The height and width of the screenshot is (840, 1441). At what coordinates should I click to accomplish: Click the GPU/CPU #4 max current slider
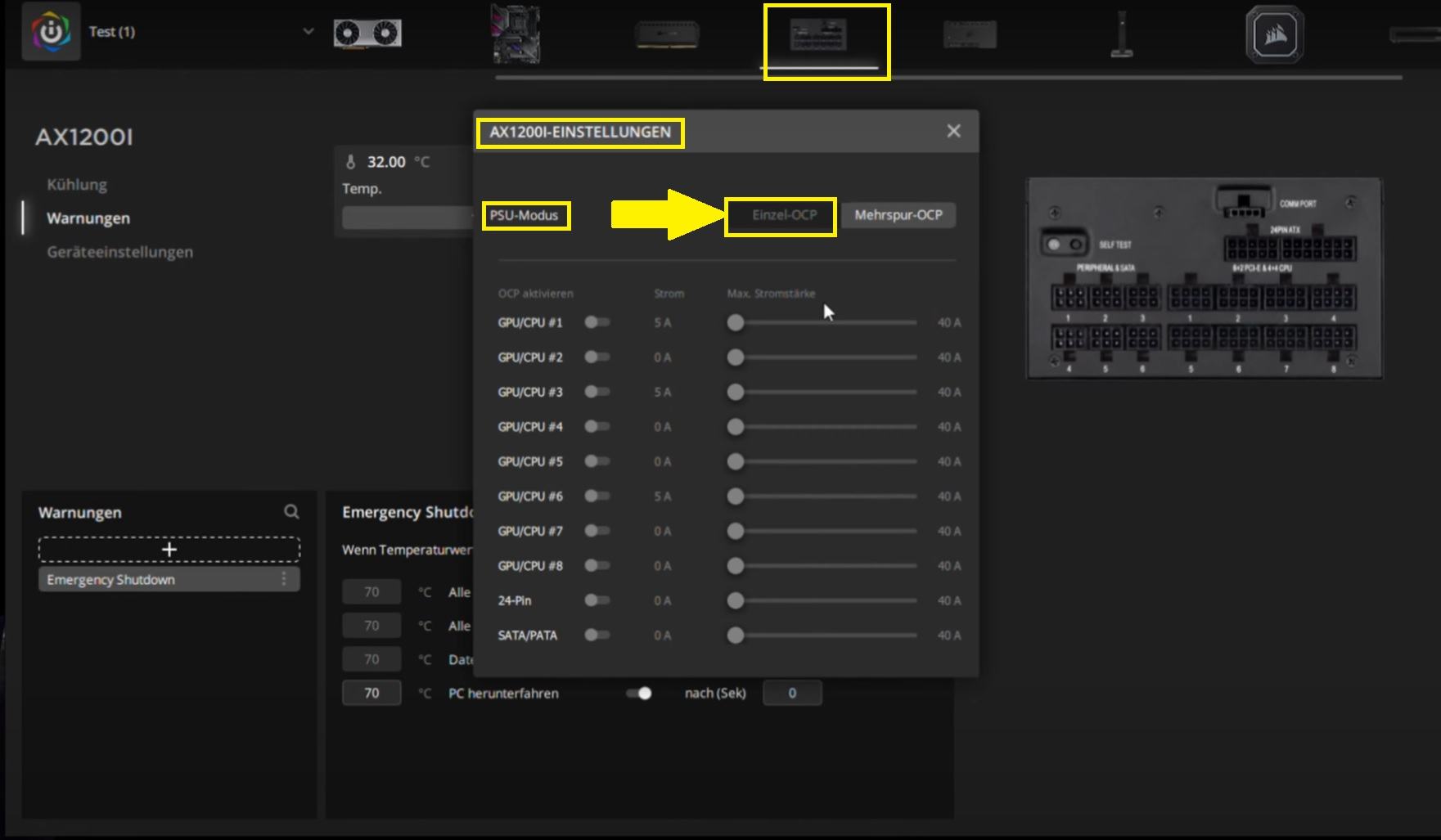tap(822, 427)
